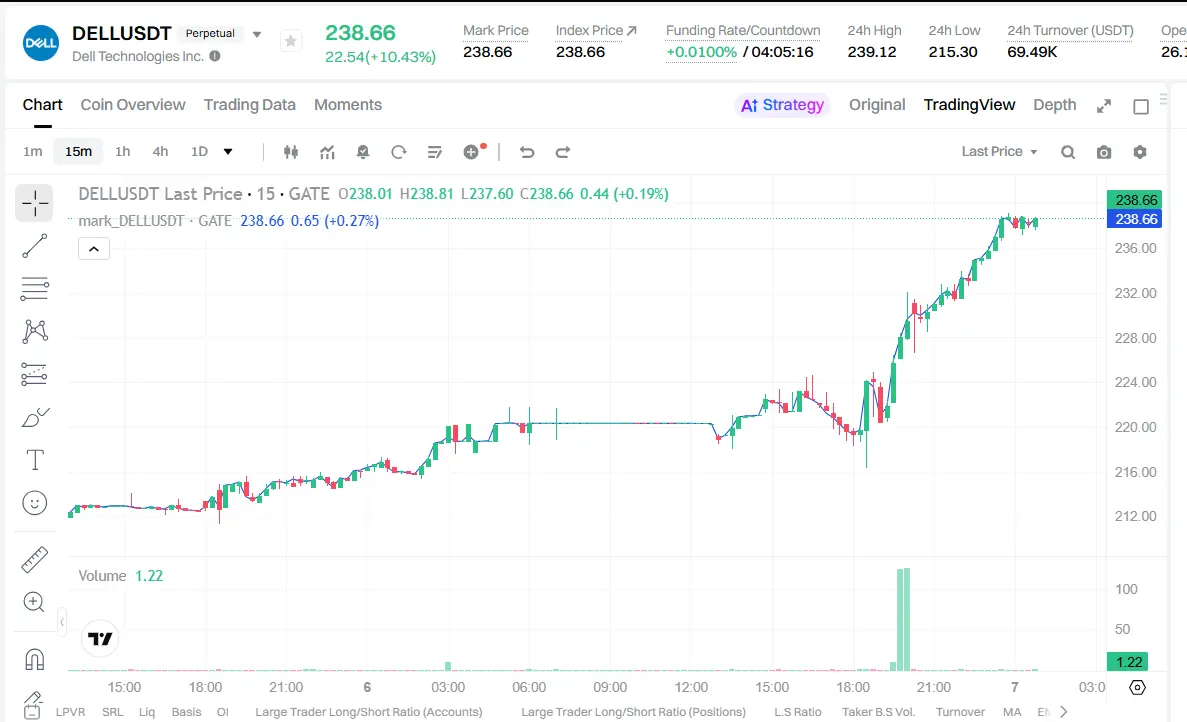
Task: Toggle the magnet snap mode
Action: click(x=34, y=659)
